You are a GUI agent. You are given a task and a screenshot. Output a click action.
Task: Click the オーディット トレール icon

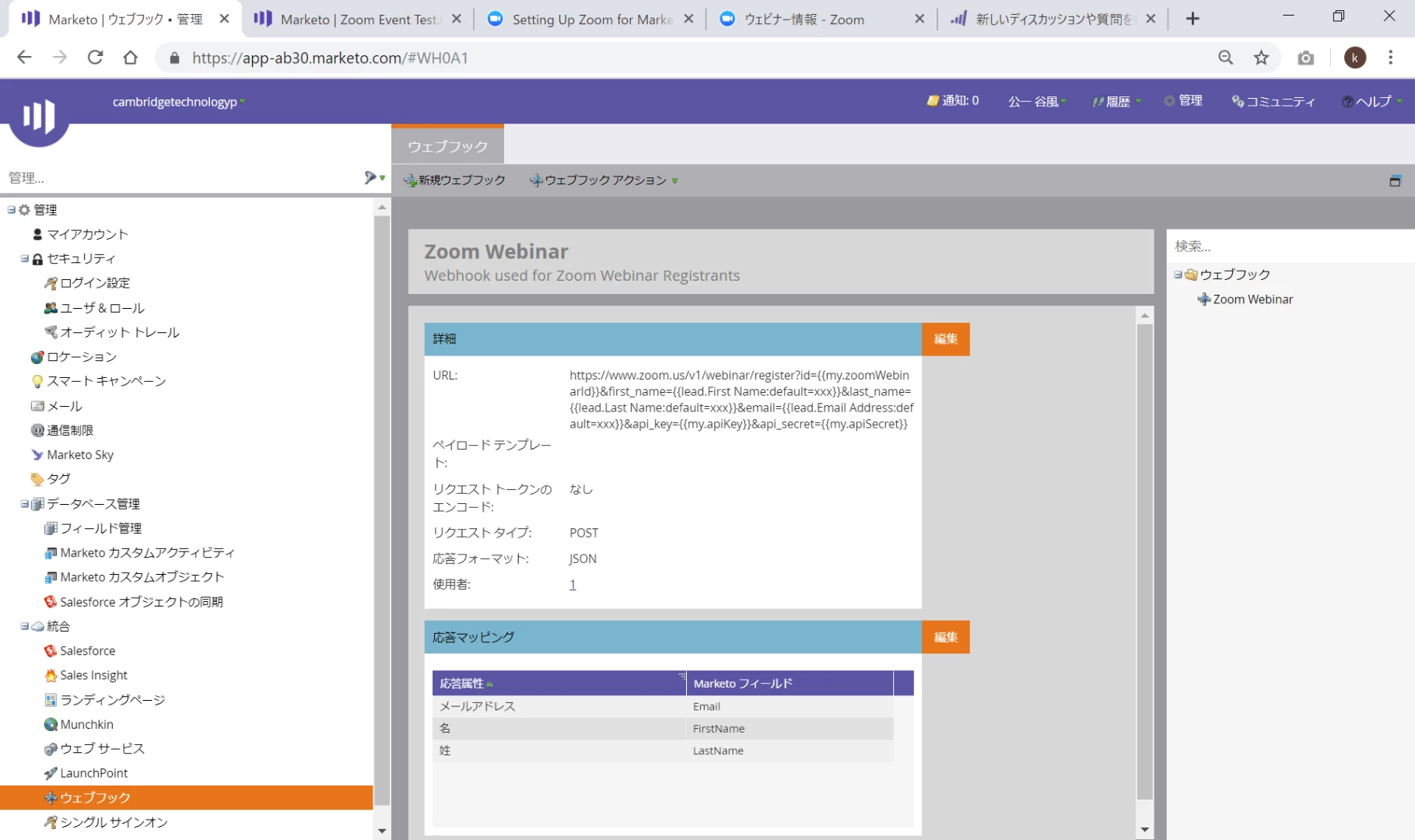click(51, 332)
